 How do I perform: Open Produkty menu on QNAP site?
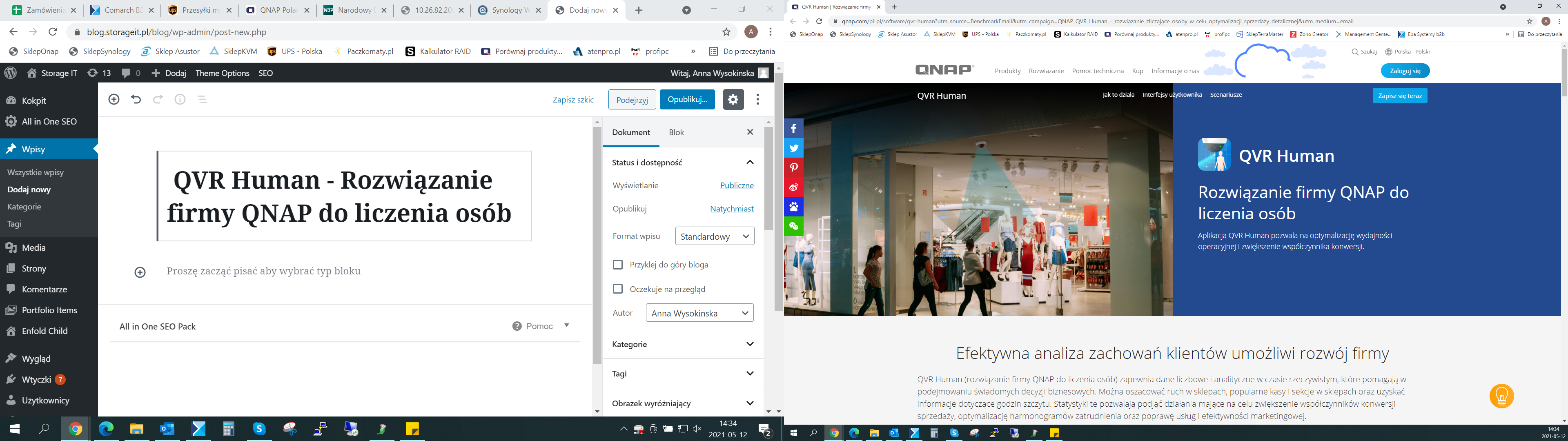point(1007,71)
